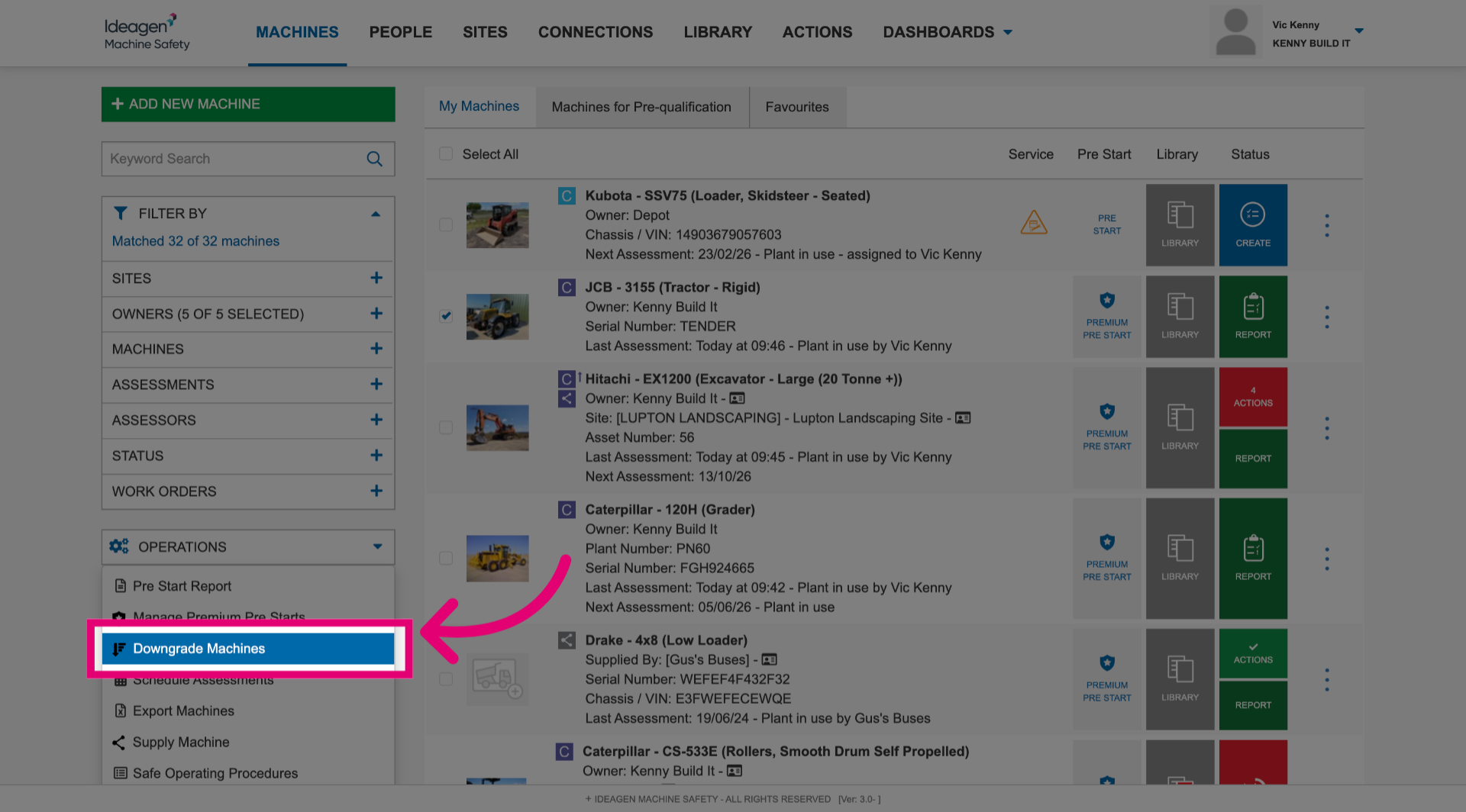Choose Safe Operating Procedures operation

tap(248, 773)
